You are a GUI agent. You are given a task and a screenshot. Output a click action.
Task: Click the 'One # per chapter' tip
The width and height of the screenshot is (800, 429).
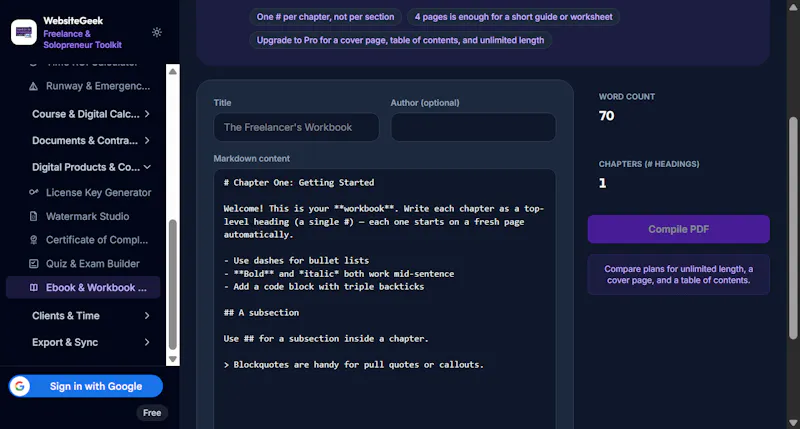tap(325, 17)
